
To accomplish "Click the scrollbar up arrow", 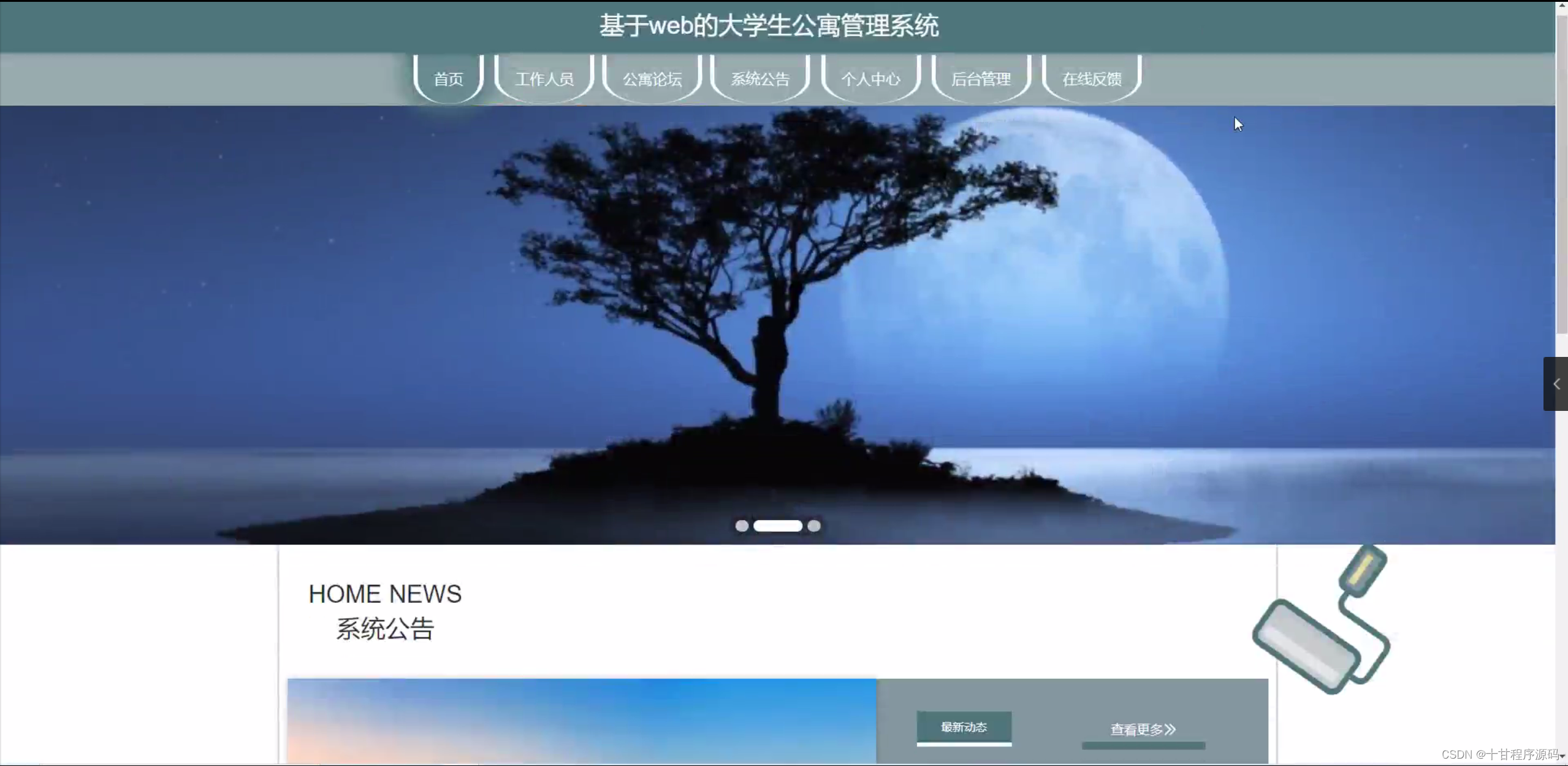I will point(1561,5).
